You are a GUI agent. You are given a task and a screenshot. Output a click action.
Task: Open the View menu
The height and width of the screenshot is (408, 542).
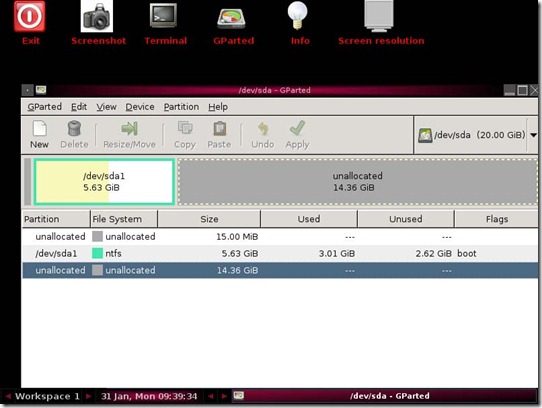(x=106, y=107)
